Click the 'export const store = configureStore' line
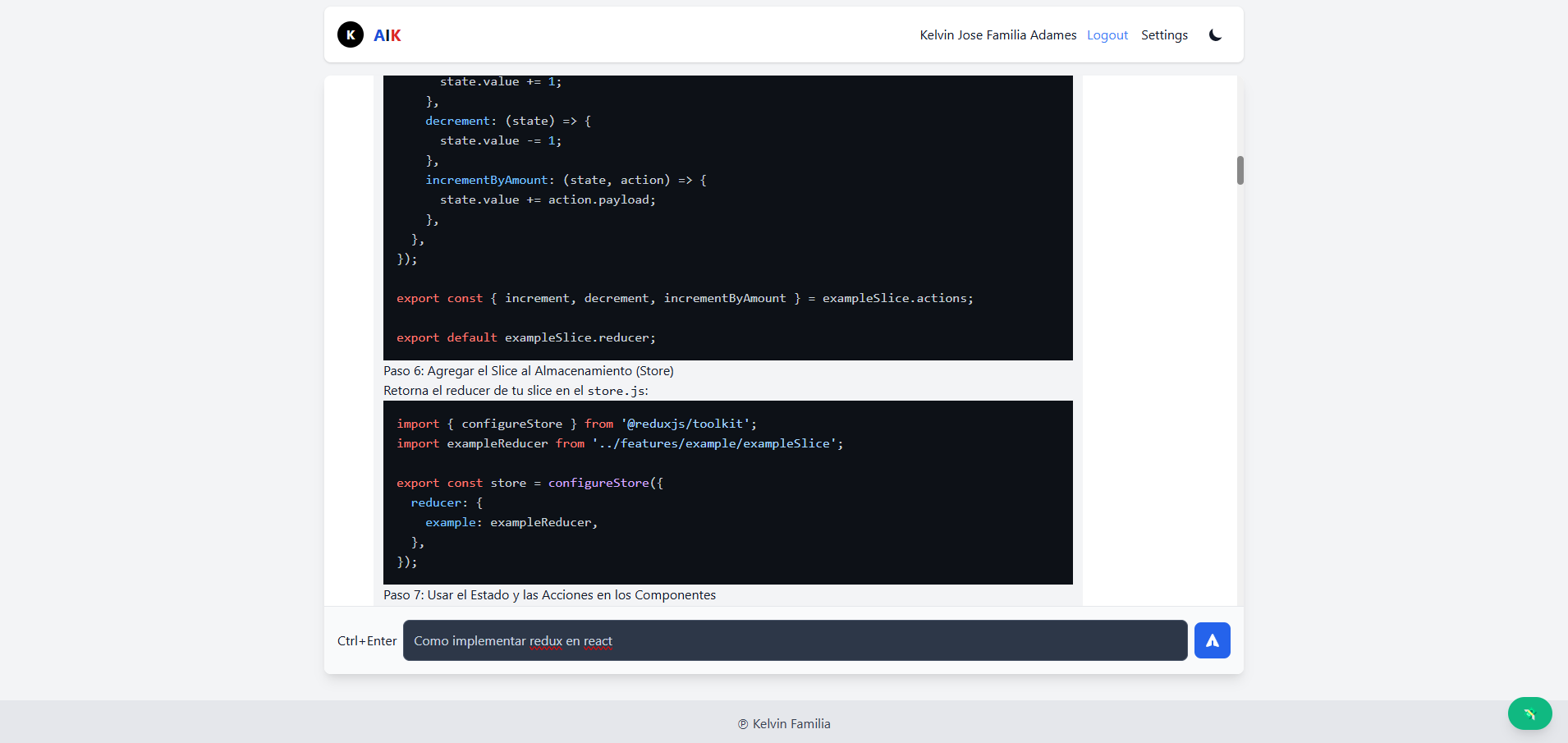The width and height of the screenshot is (1568, 743). click(x=530, y=483)
